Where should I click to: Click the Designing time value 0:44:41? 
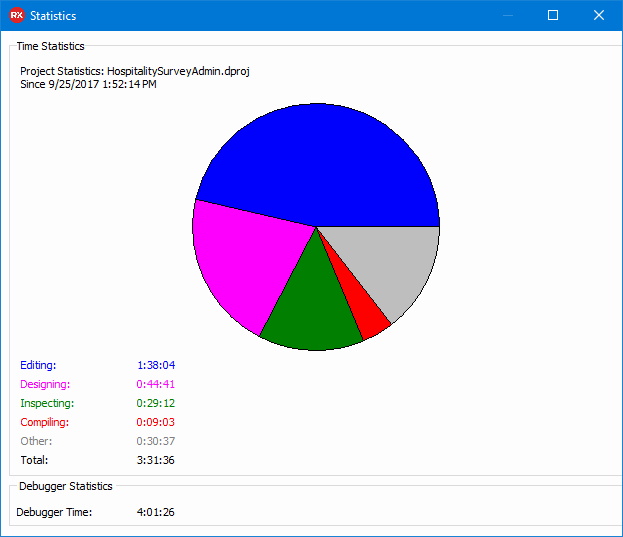156,384
